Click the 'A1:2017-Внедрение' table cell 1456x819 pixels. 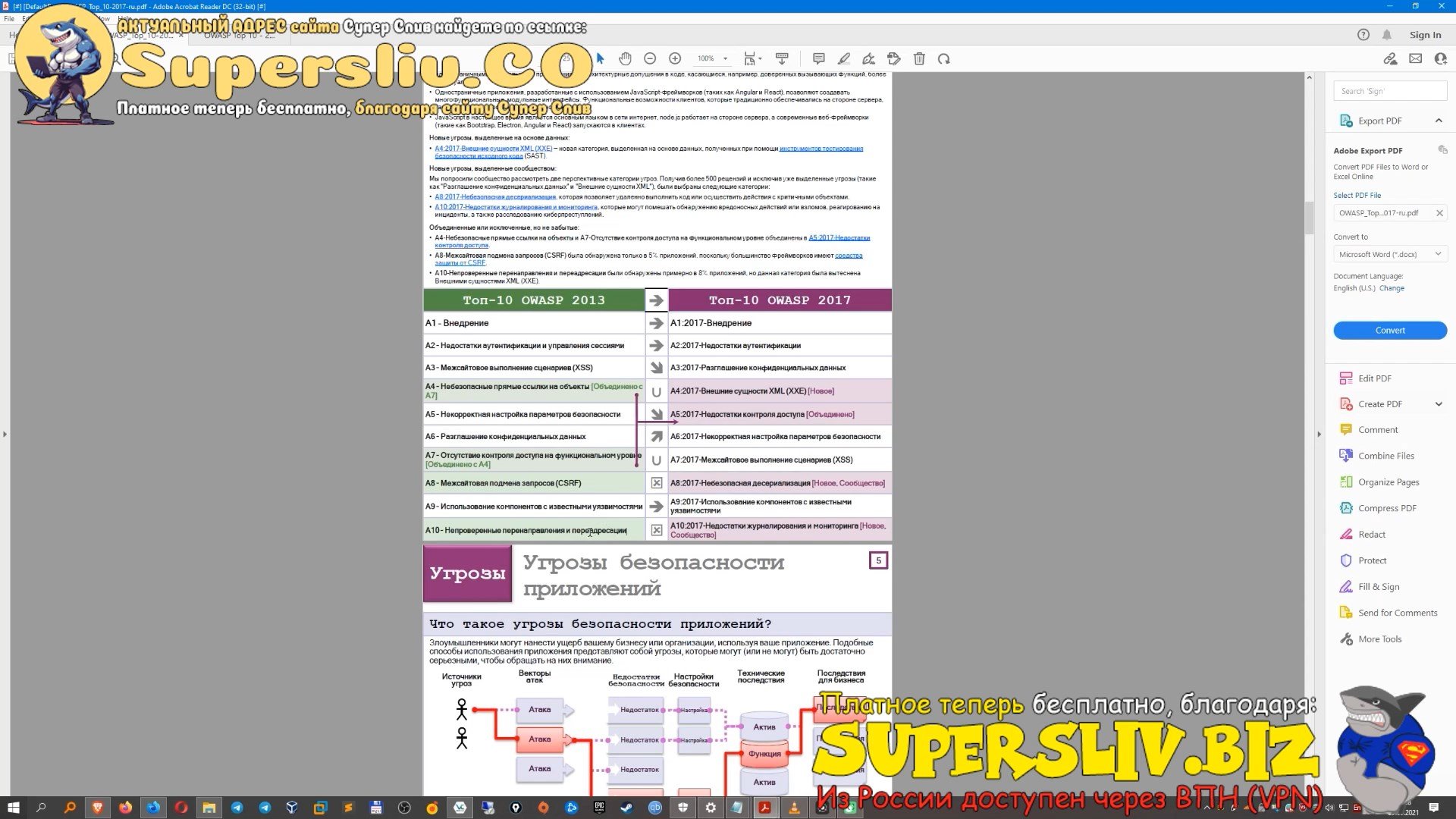[x=780, y=323]
